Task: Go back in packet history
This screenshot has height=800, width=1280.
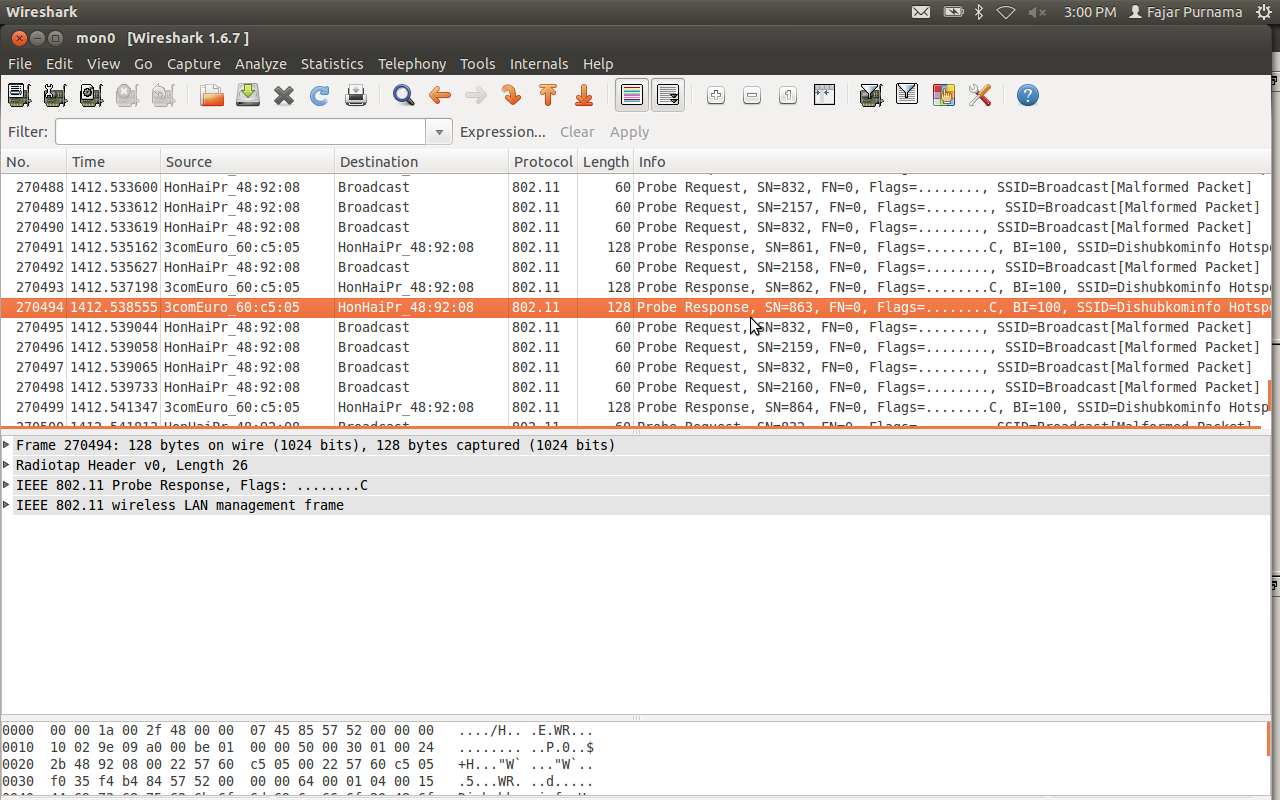Action: pos(440,95)
